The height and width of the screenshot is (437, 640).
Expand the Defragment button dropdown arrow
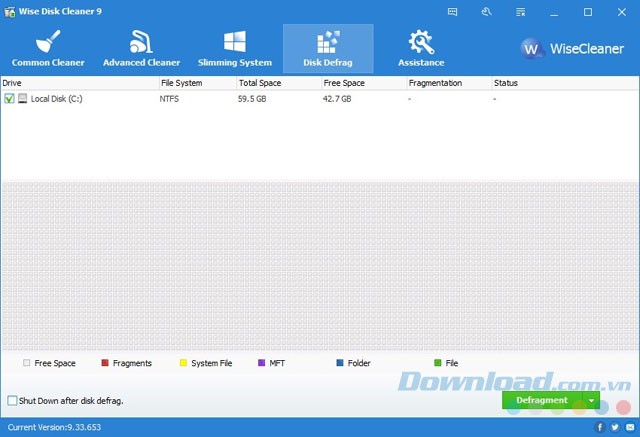coord(591,400)
